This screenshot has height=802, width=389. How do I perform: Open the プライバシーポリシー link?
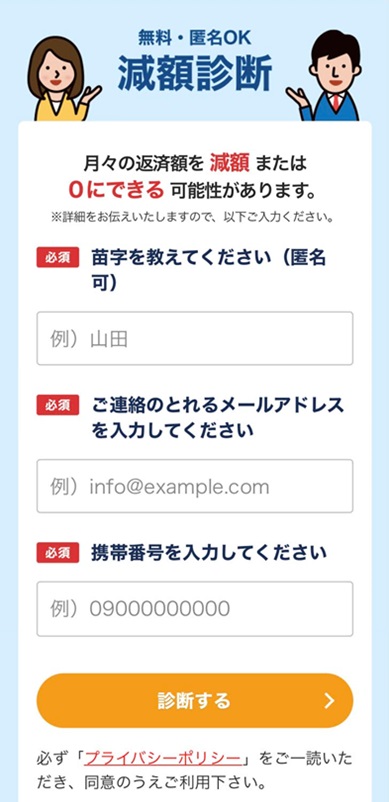pyautogui.click(x=163, y=758)
